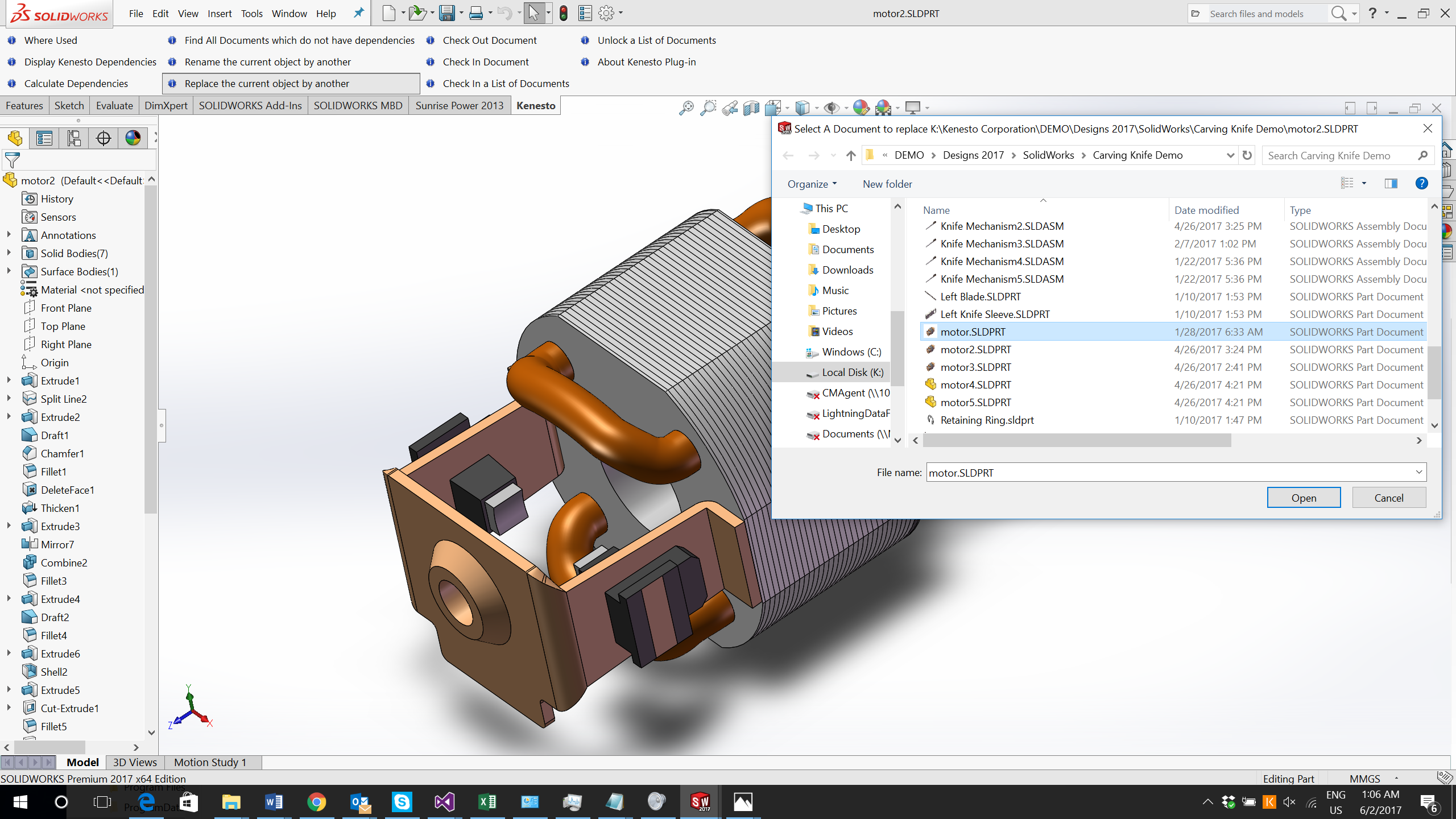Switch to the SOLIDWORKS Add-Ins tab

point(250,105)
